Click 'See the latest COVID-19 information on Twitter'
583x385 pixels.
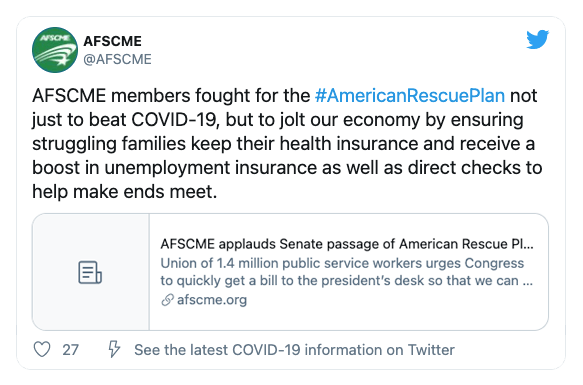pos(294,350)
